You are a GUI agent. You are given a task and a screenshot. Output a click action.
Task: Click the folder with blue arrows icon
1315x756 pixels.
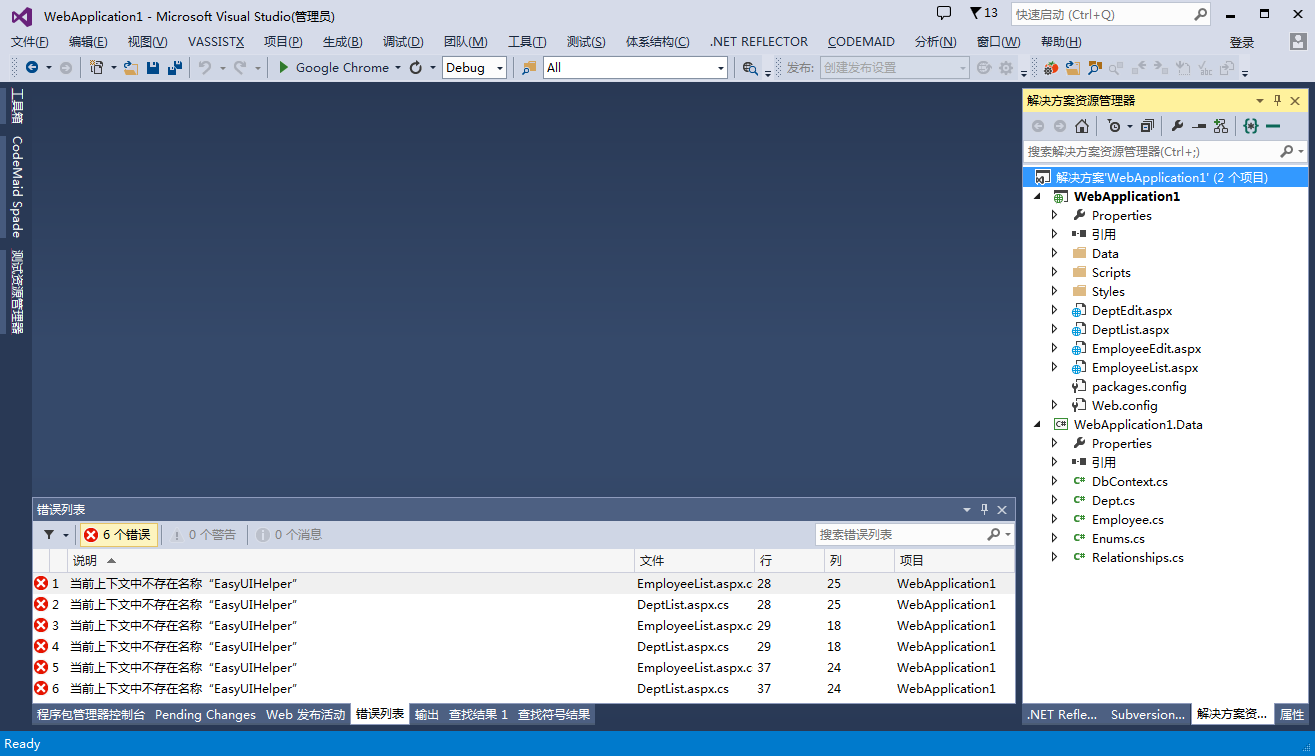(x=1073, y=67)
